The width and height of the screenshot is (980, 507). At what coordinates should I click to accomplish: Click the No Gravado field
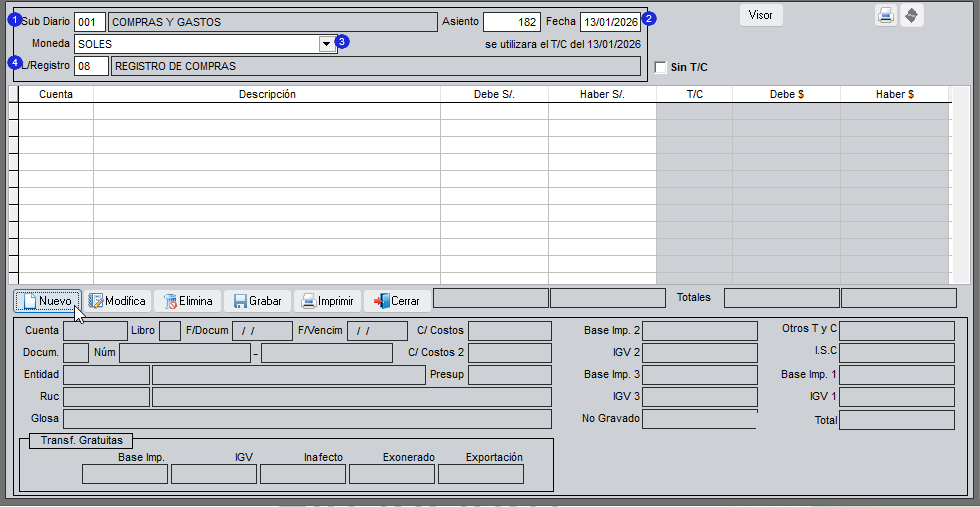(700, 419)
